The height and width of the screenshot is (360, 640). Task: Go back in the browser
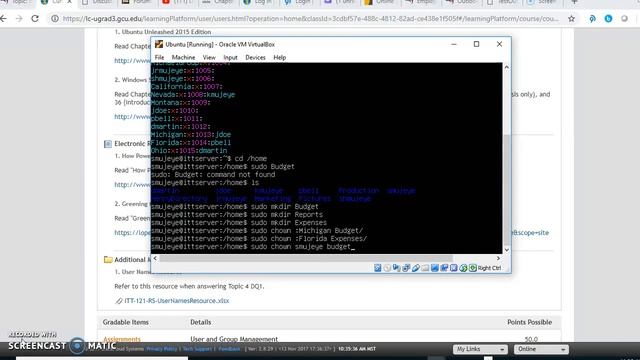click(x=4, y=18)
